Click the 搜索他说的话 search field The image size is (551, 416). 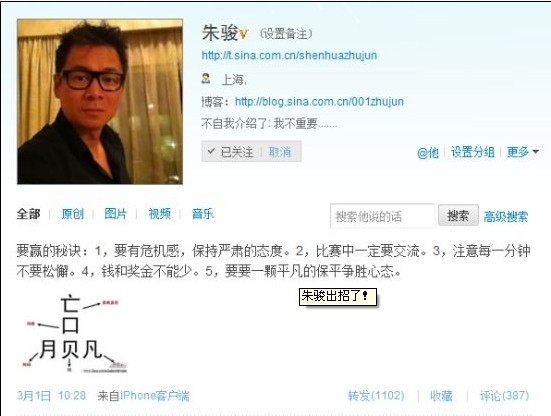click(x=382, y=216)
